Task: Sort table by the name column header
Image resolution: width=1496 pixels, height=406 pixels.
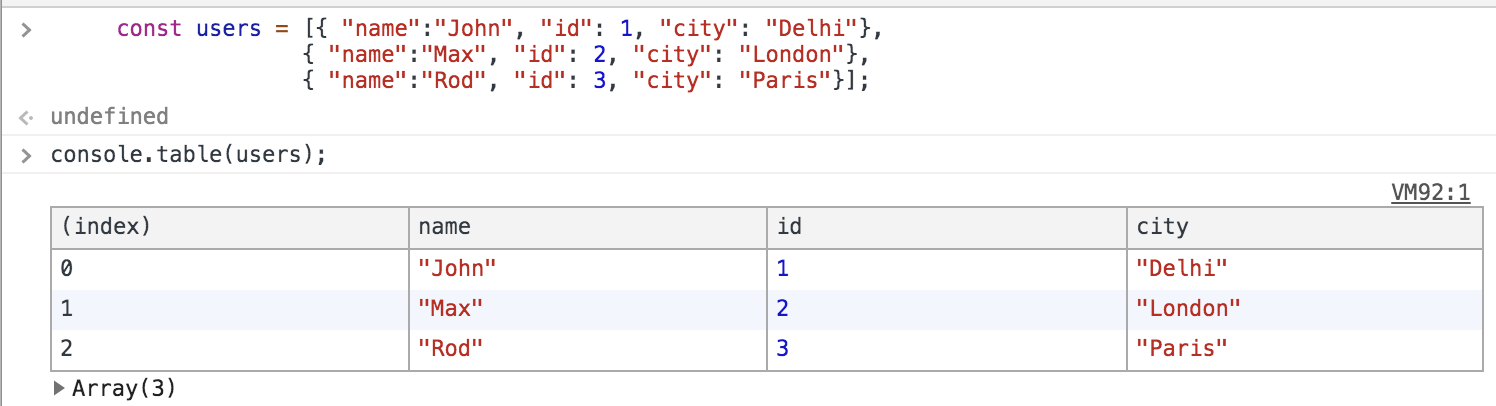Action: point(588,228)
